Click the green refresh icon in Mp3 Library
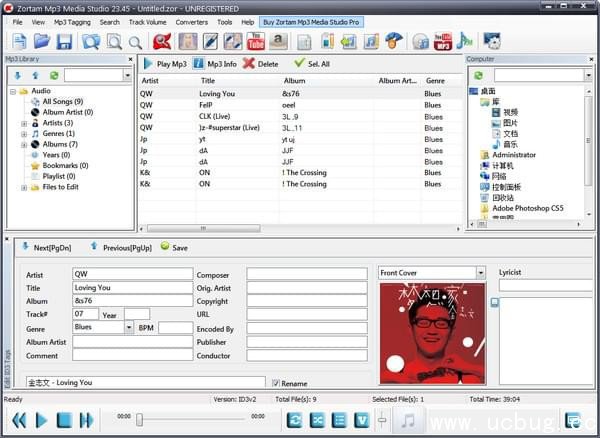 point(54,75)
